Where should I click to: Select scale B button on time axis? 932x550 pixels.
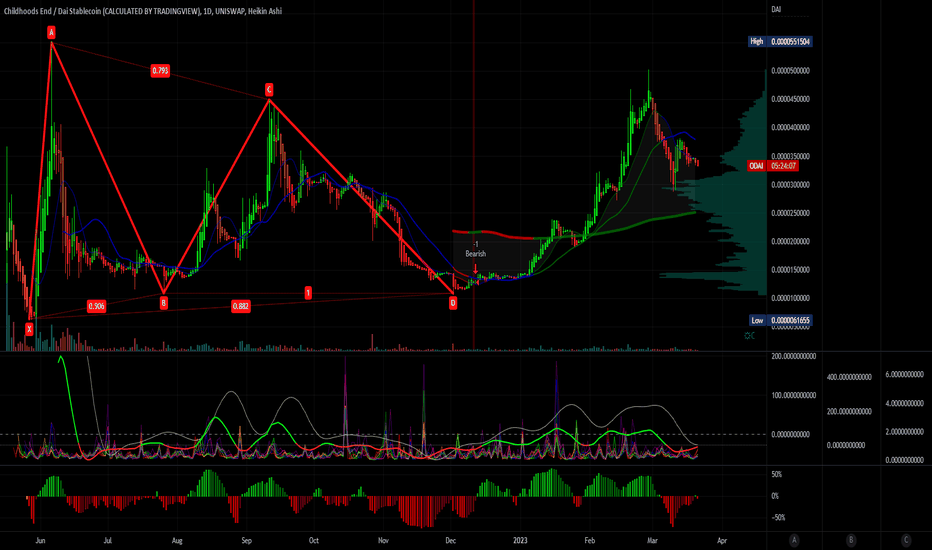(x=851, y=540)
